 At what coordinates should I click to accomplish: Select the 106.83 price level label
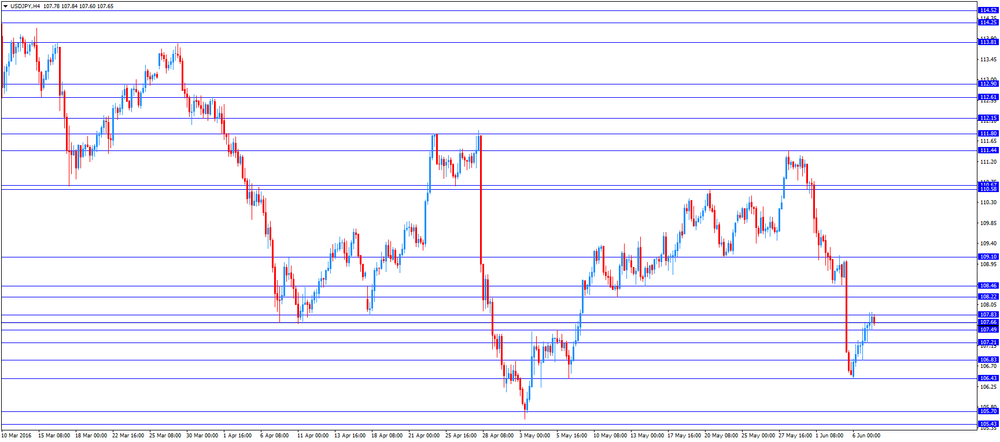[988, 360]
